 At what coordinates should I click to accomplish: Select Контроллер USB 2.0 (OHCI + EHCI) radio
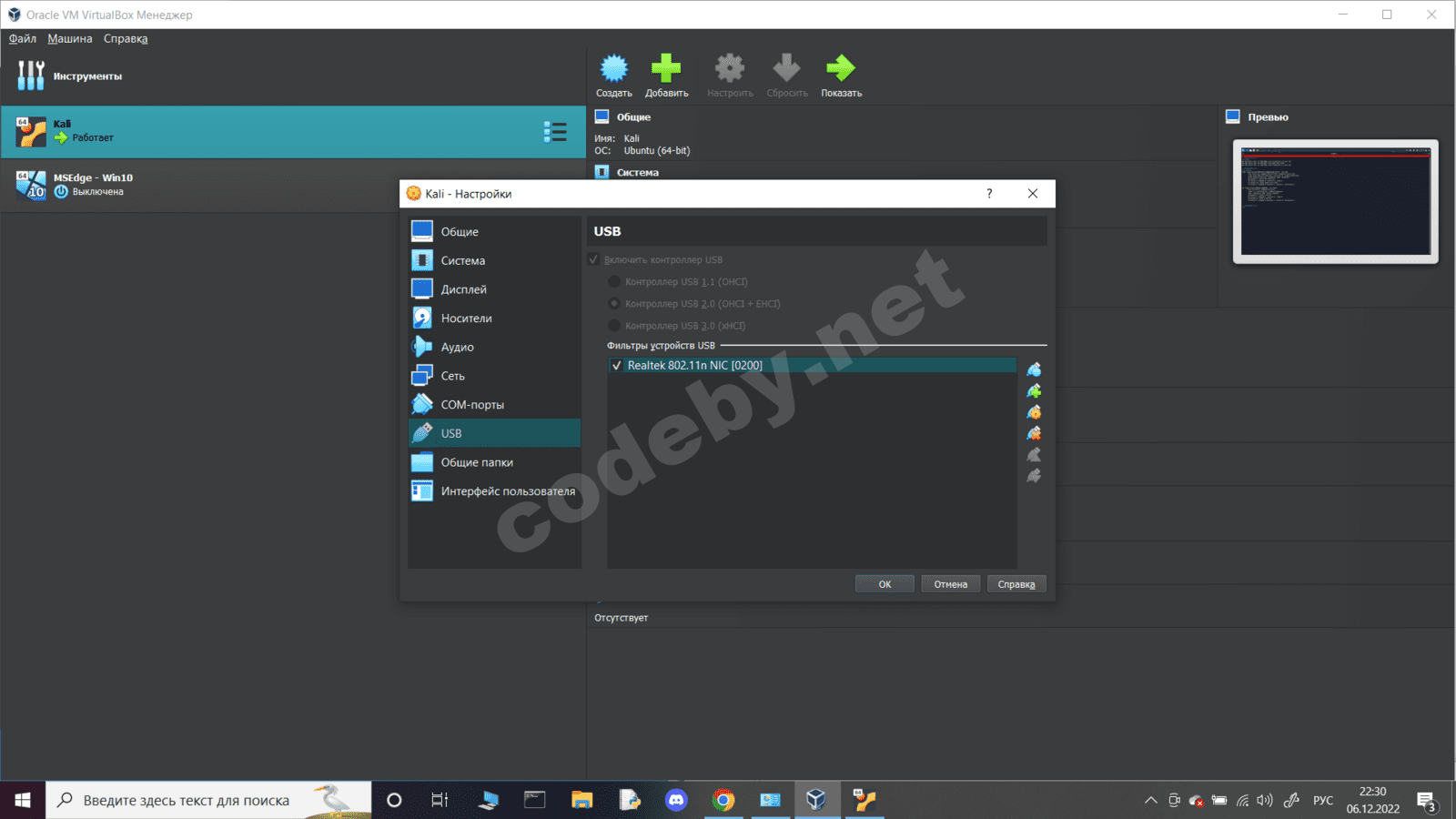pyautogui.click(x=614, y=304)
